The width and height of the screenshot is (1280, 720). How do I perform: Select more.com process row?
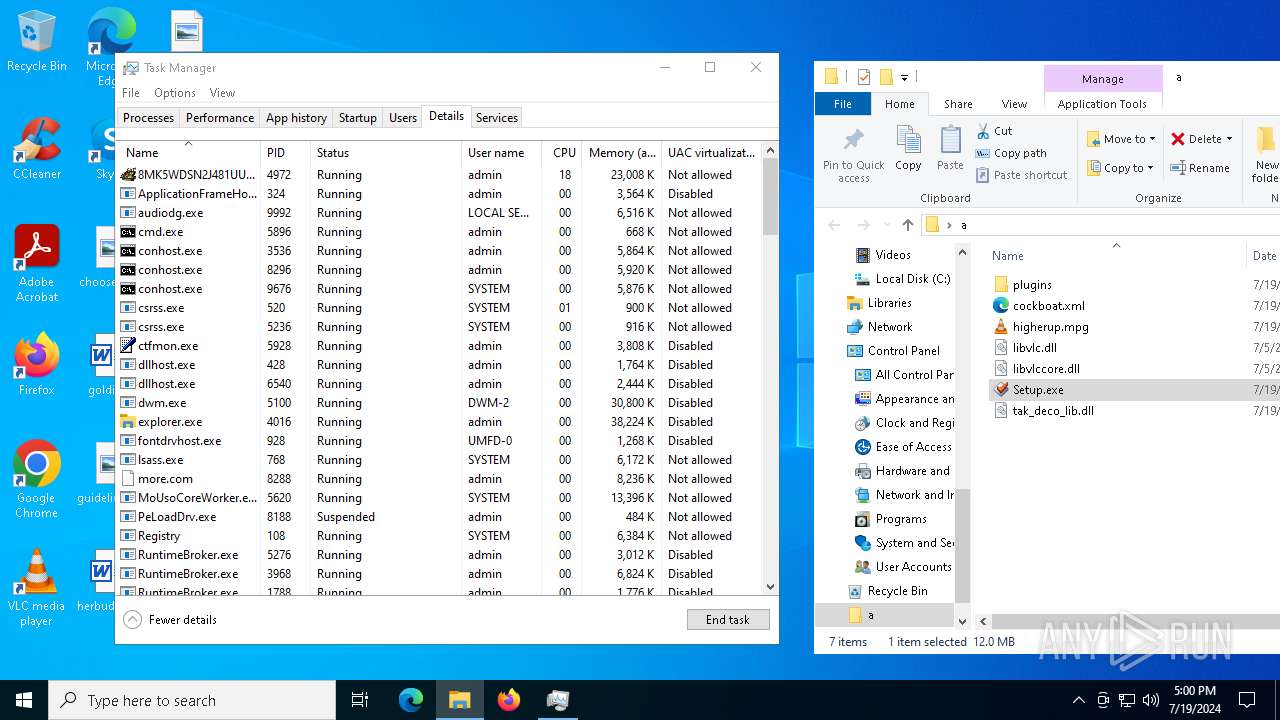pos(439,479)
